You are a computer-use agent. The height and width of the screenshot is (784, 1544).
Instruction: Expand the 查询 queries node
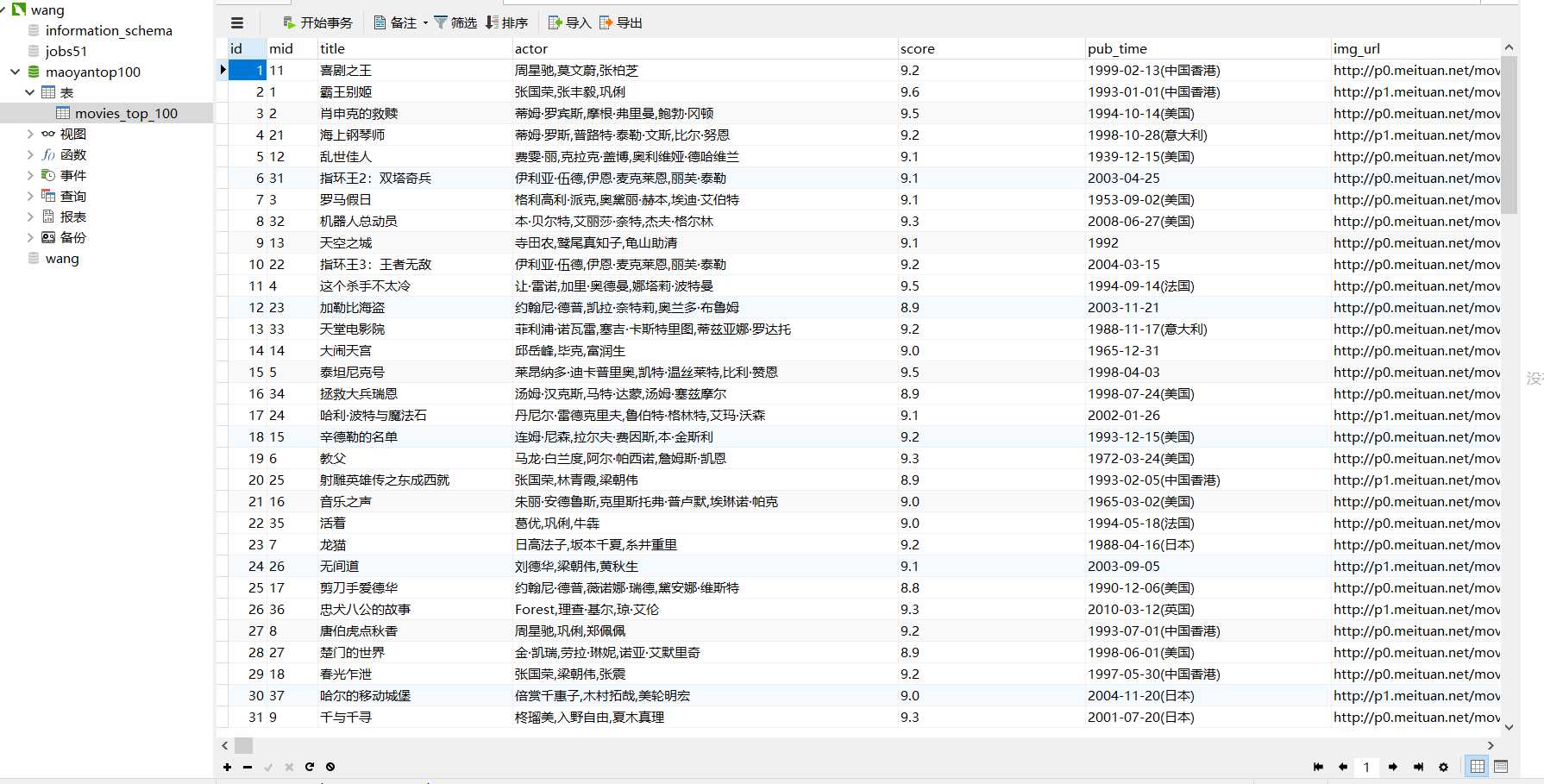point(30,196)
